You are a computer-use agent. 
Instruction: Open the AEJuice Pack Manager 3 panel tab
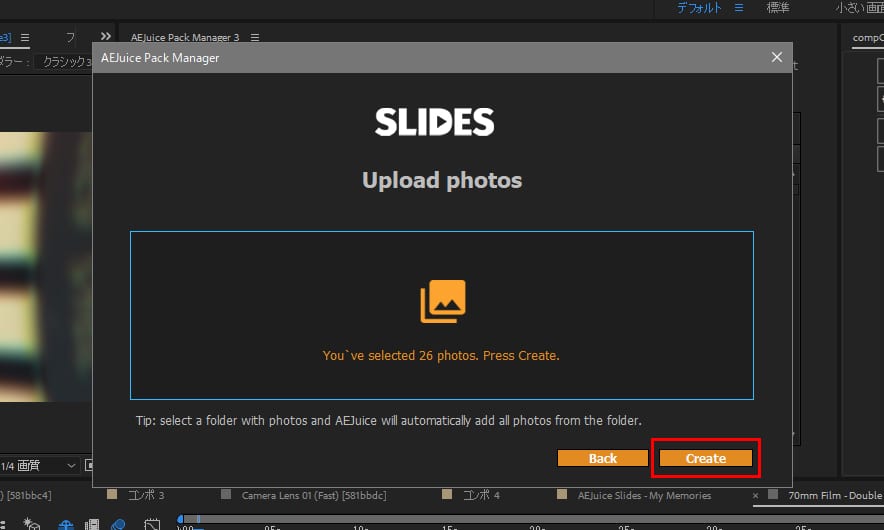tap(185, 37)
